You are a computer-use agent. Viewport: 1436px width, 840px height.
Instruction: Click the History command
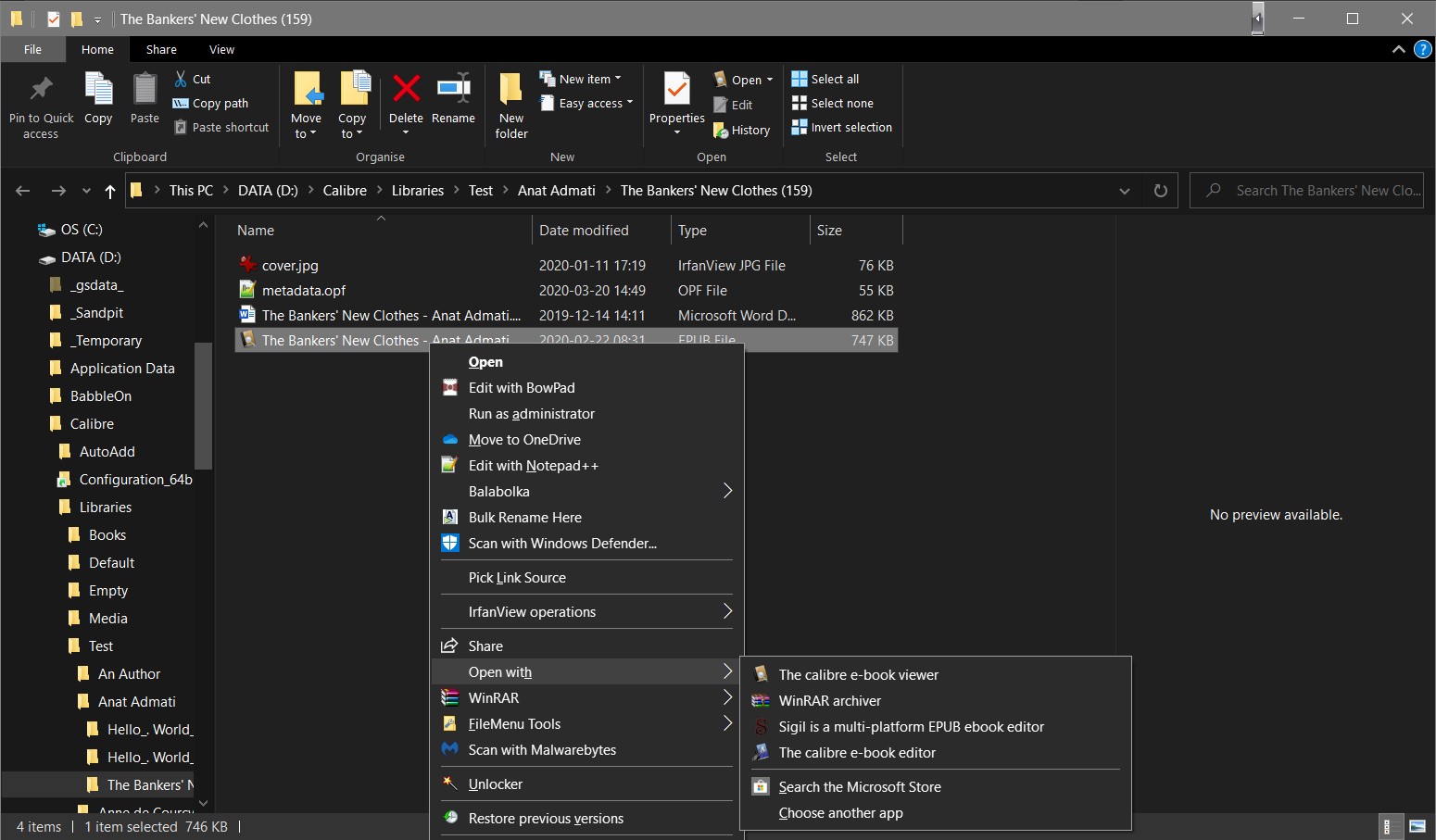point(742,131)
